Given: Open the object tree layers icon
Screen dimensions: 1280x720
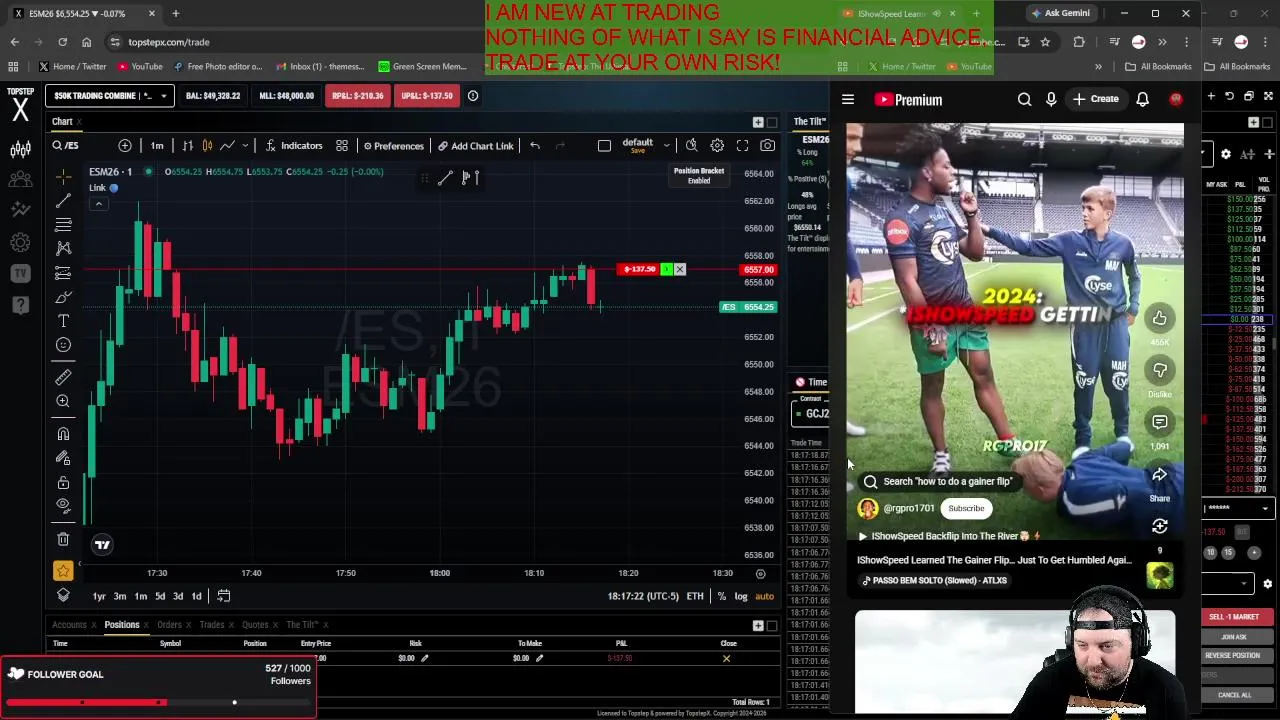Looking at the screenshot, I should (x=63, y=595).
